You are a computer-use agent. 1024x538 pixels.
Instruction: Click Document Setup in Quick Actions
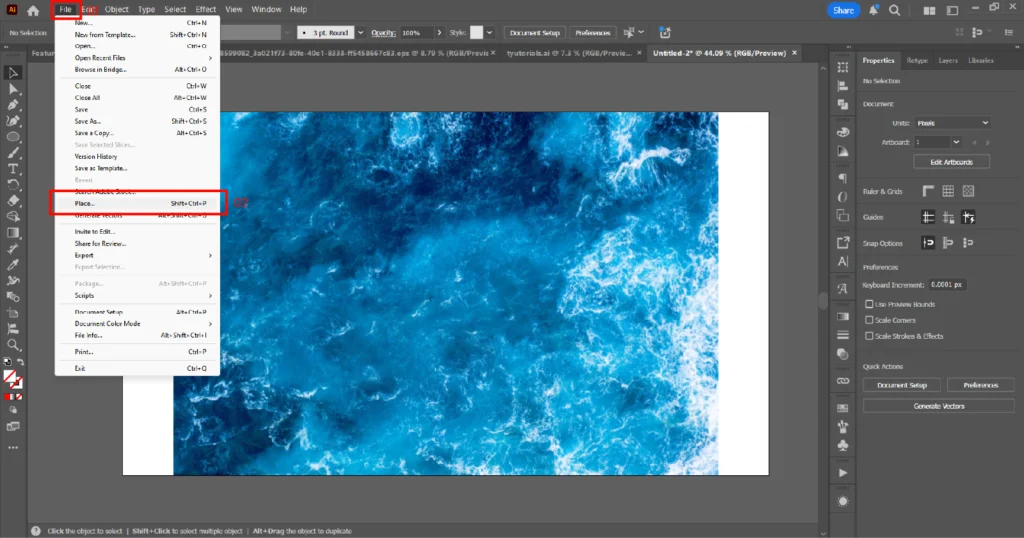point(902,385)
